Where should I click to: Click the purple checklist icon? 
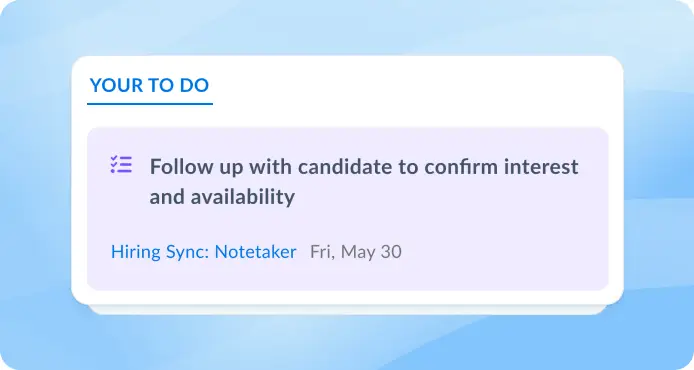tap(121, 165)
